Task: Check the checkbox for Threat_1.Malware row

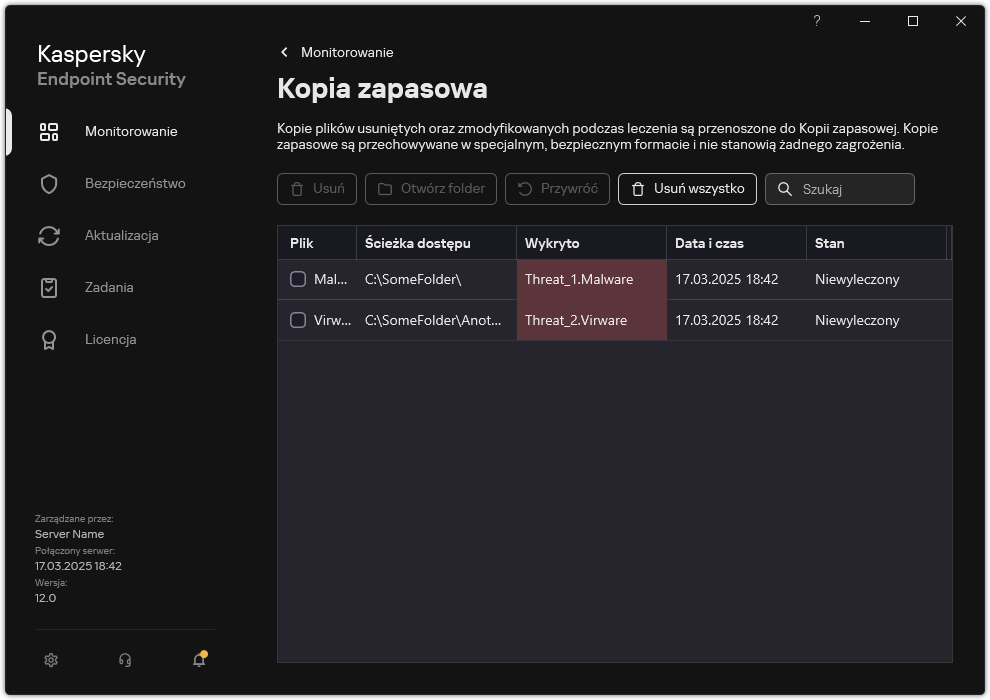Action: [297, 279]
